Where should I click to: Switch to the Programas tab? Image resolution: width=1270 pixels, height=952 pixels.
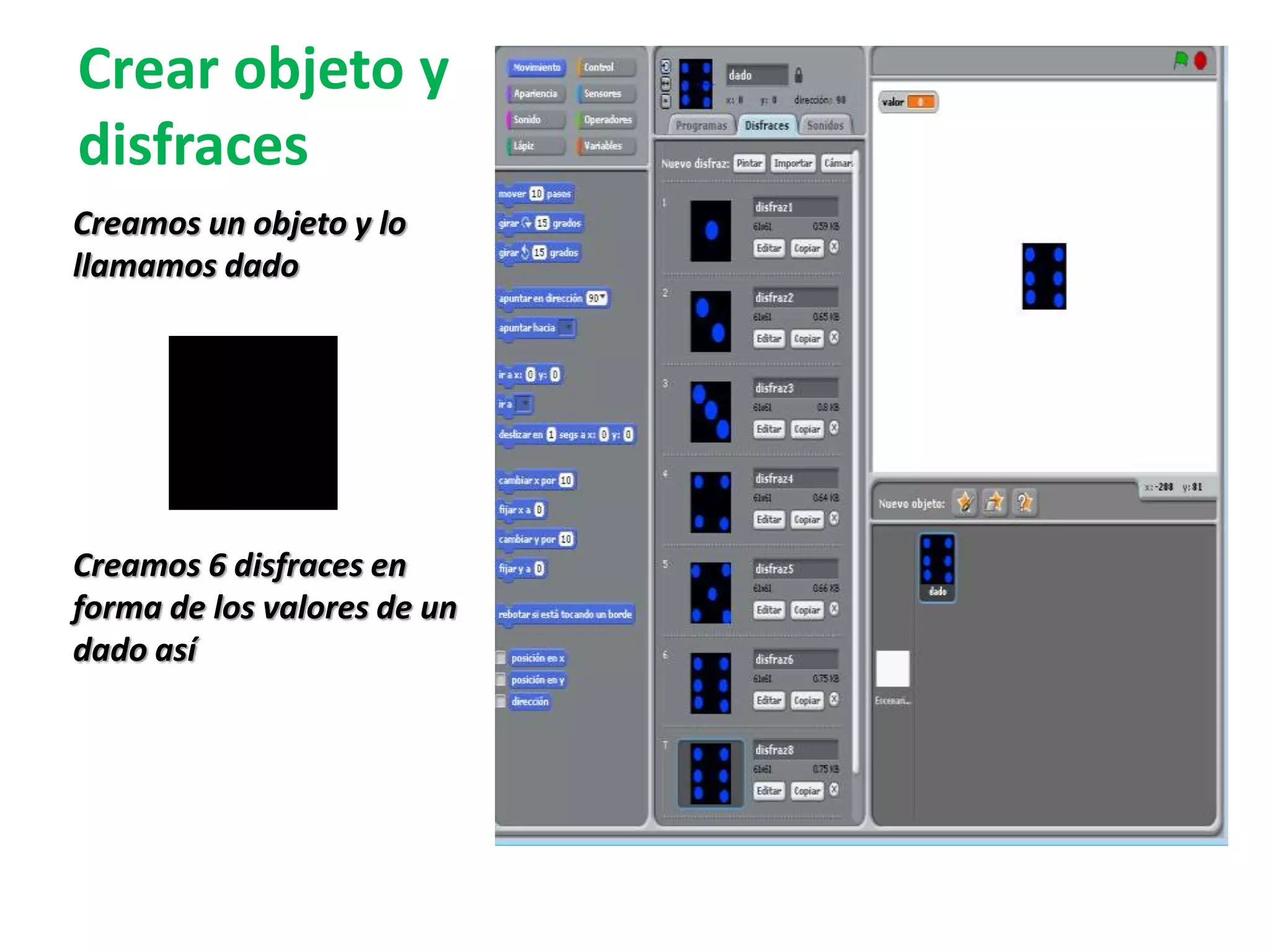pos(701,125)
